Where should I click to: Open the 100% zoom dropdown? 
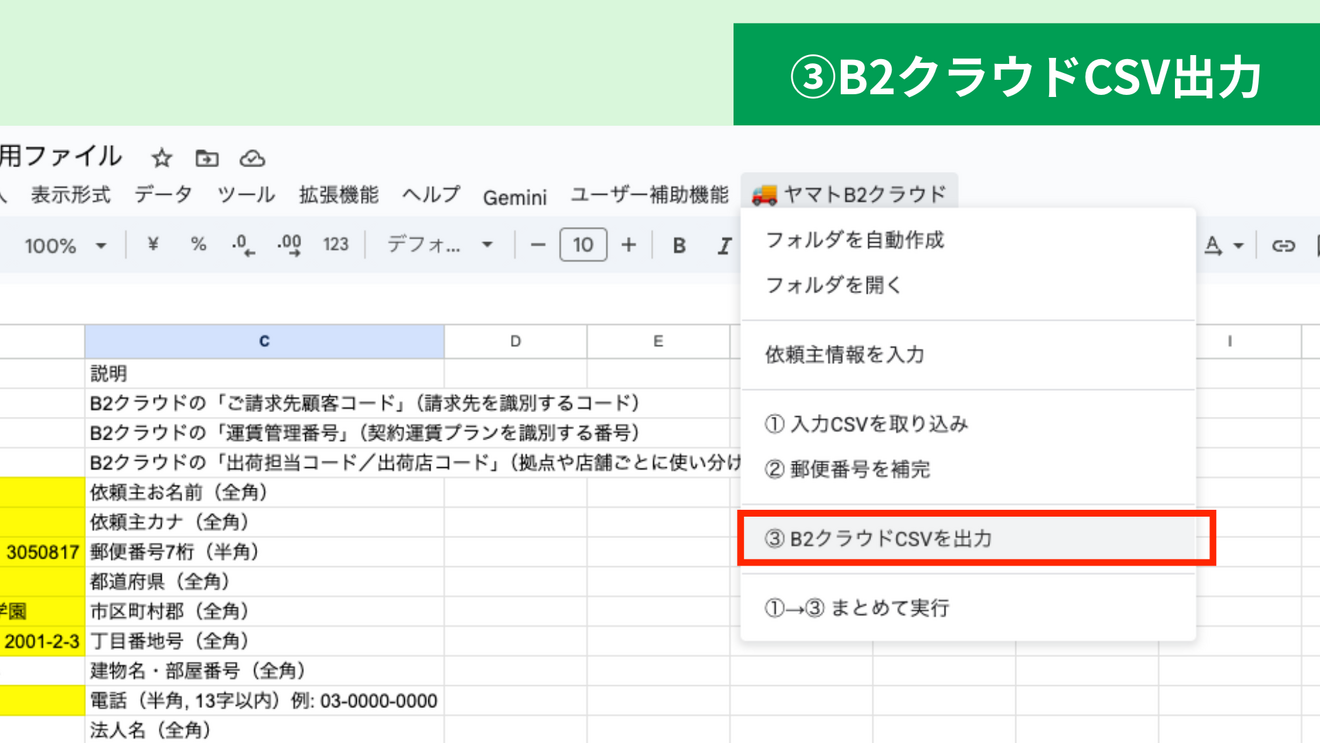(65, 245)
